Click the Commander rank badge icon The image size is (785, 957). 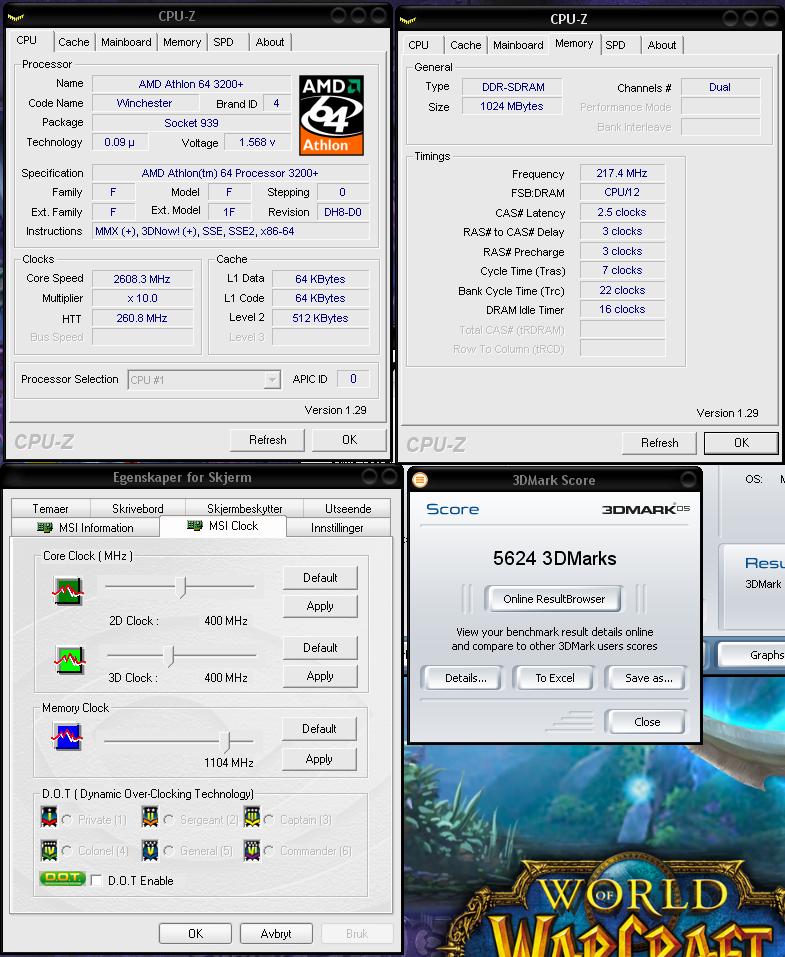251,850
